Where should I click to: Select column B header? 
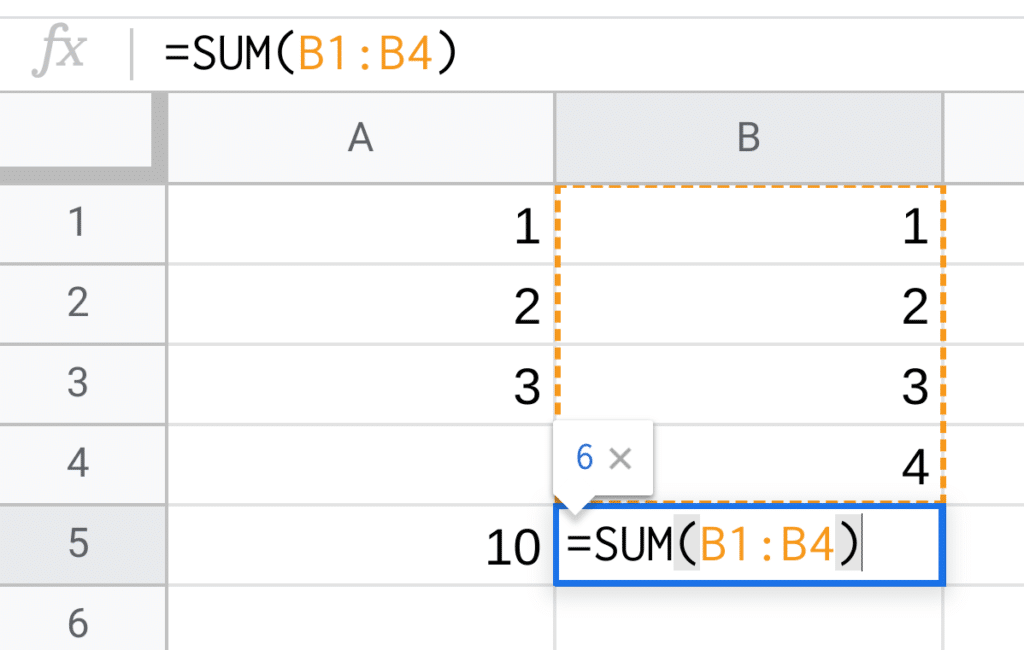coord(748,137)
